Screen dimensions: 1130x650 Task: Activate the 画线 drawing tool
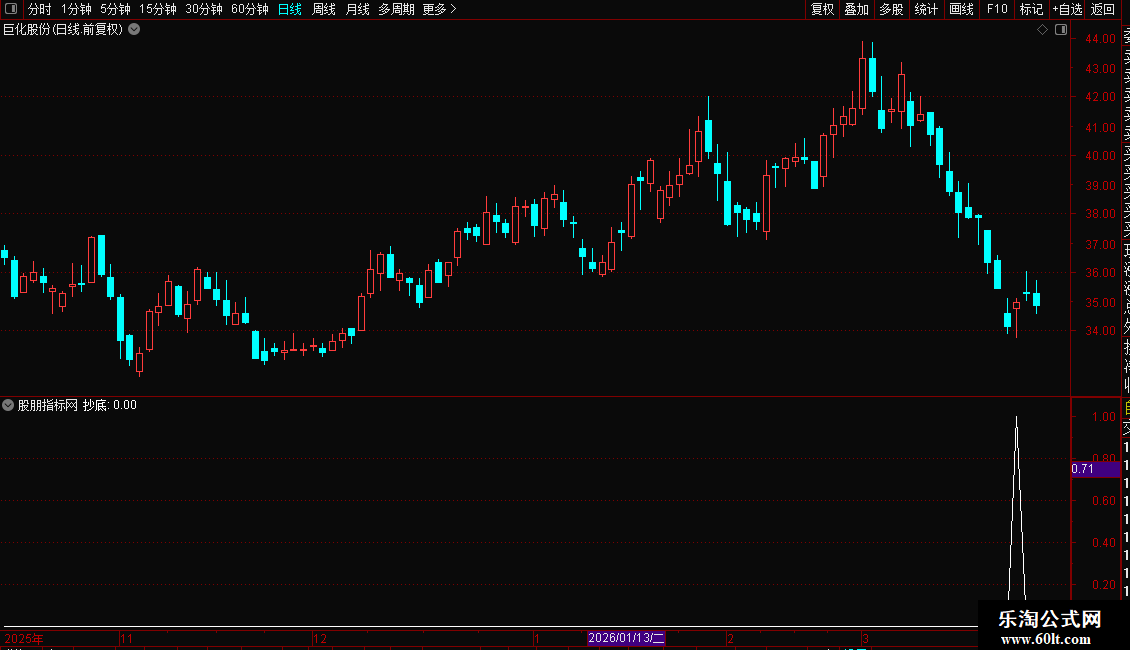click(961, 9)
